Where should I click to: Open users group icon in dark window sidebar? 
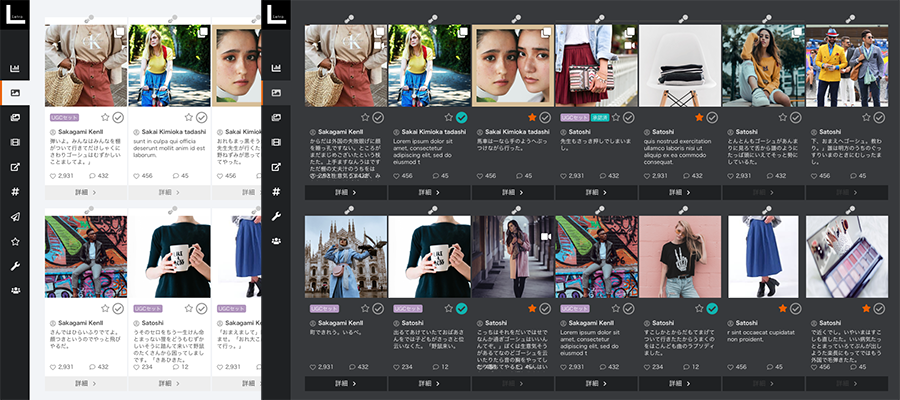tap(276, 241)
